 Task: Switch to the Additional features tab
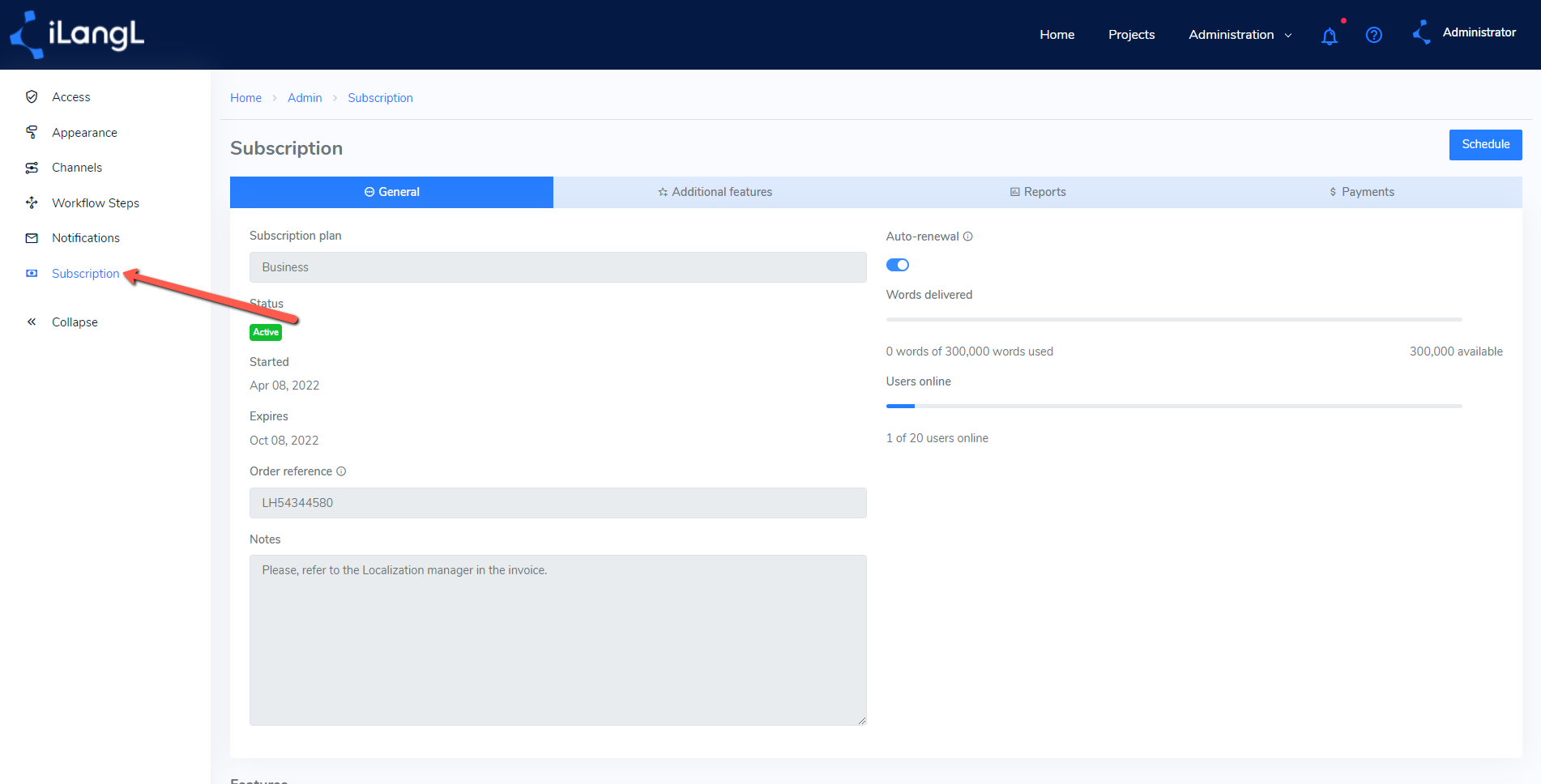click(715, 192)
